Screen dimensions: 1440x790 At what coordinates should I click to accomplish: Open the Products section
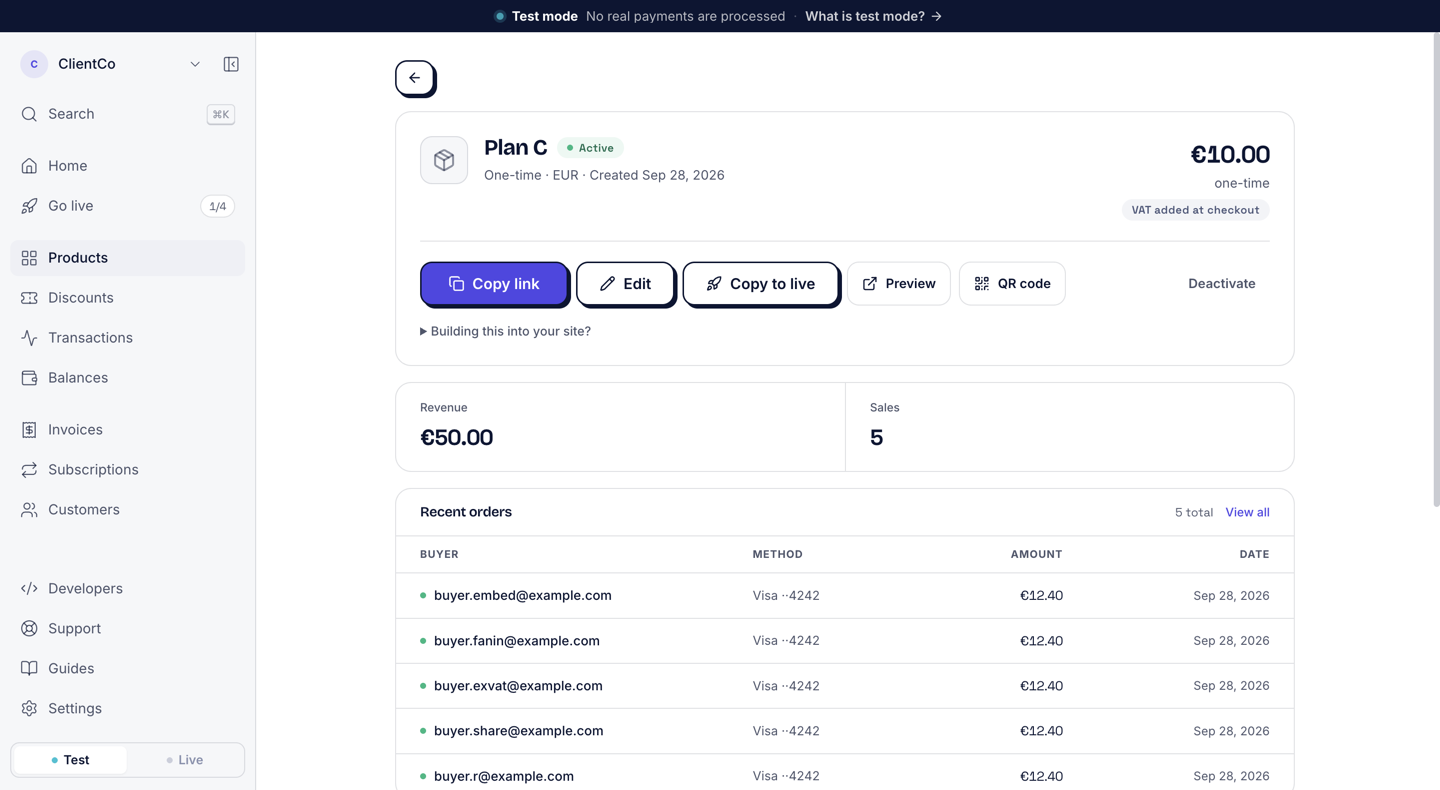click(x=128, y=258)
